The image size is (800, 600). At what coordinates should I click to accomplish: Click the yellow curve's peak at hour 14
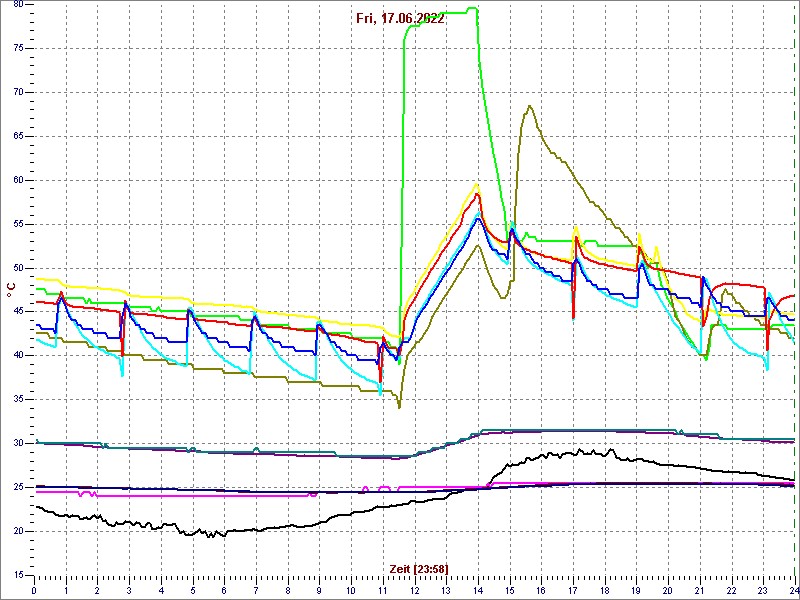click(478, 184)
